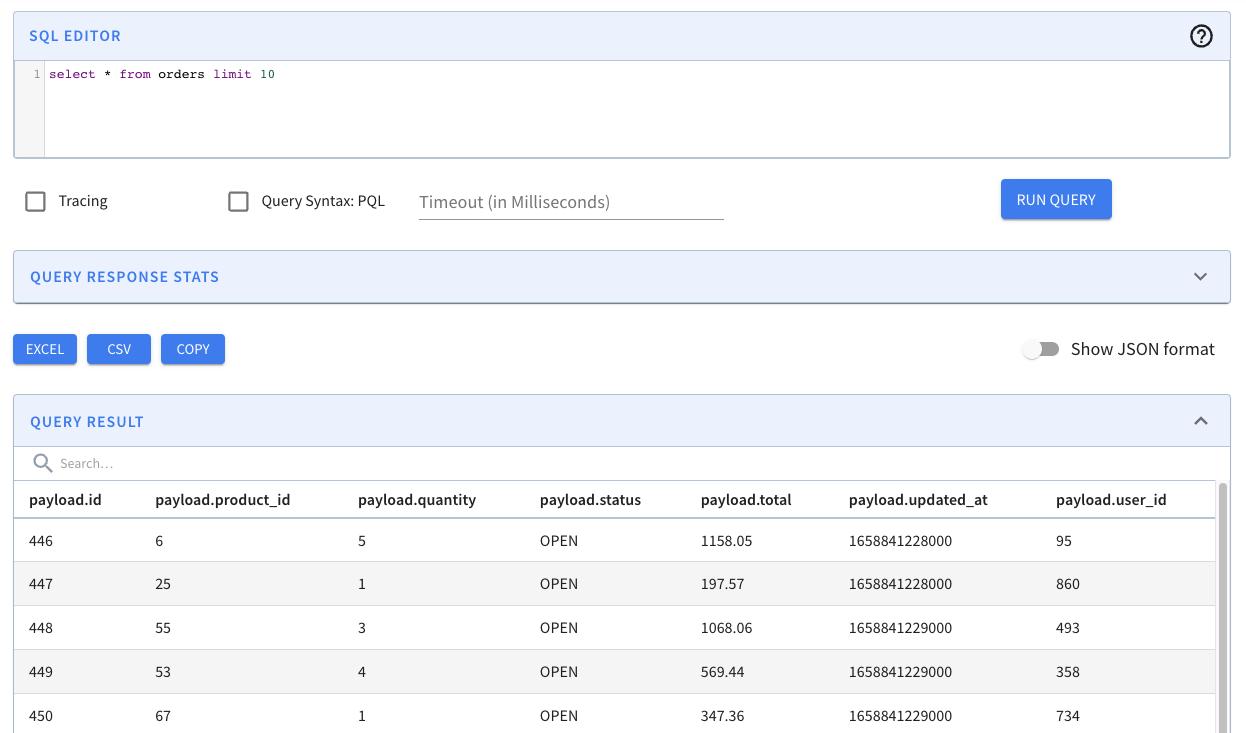Download results using the CSV button

pos(119,349)
